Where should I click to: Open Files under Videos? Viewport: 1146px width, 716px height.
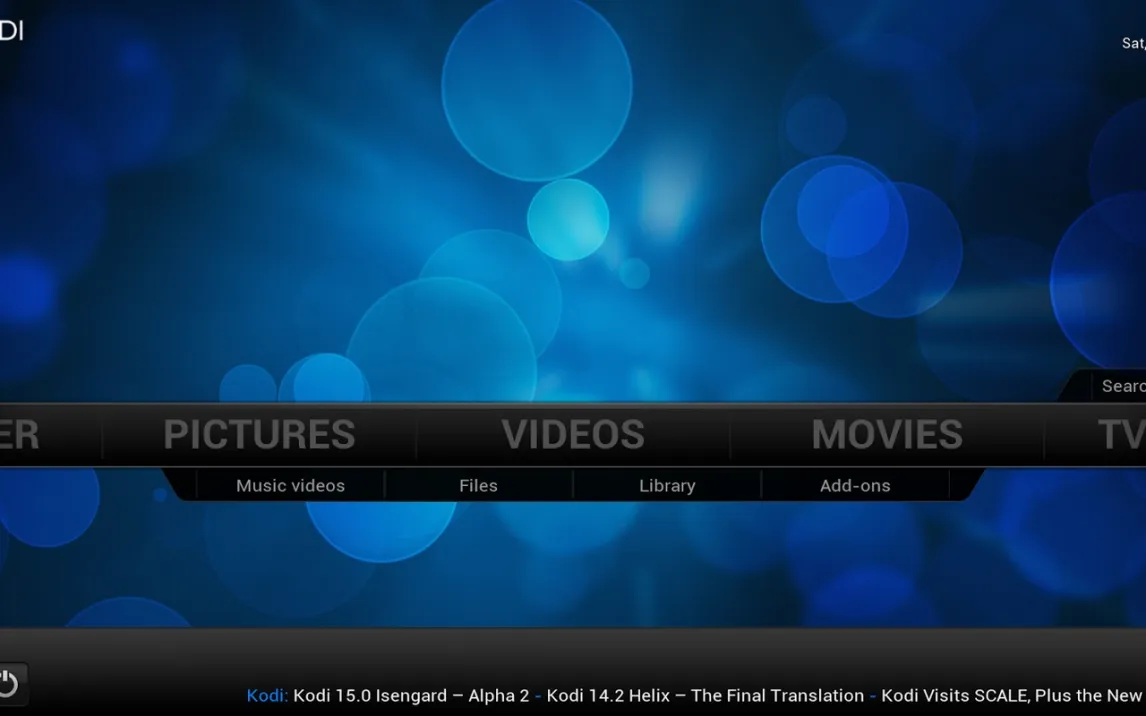(x=478, y=486)
